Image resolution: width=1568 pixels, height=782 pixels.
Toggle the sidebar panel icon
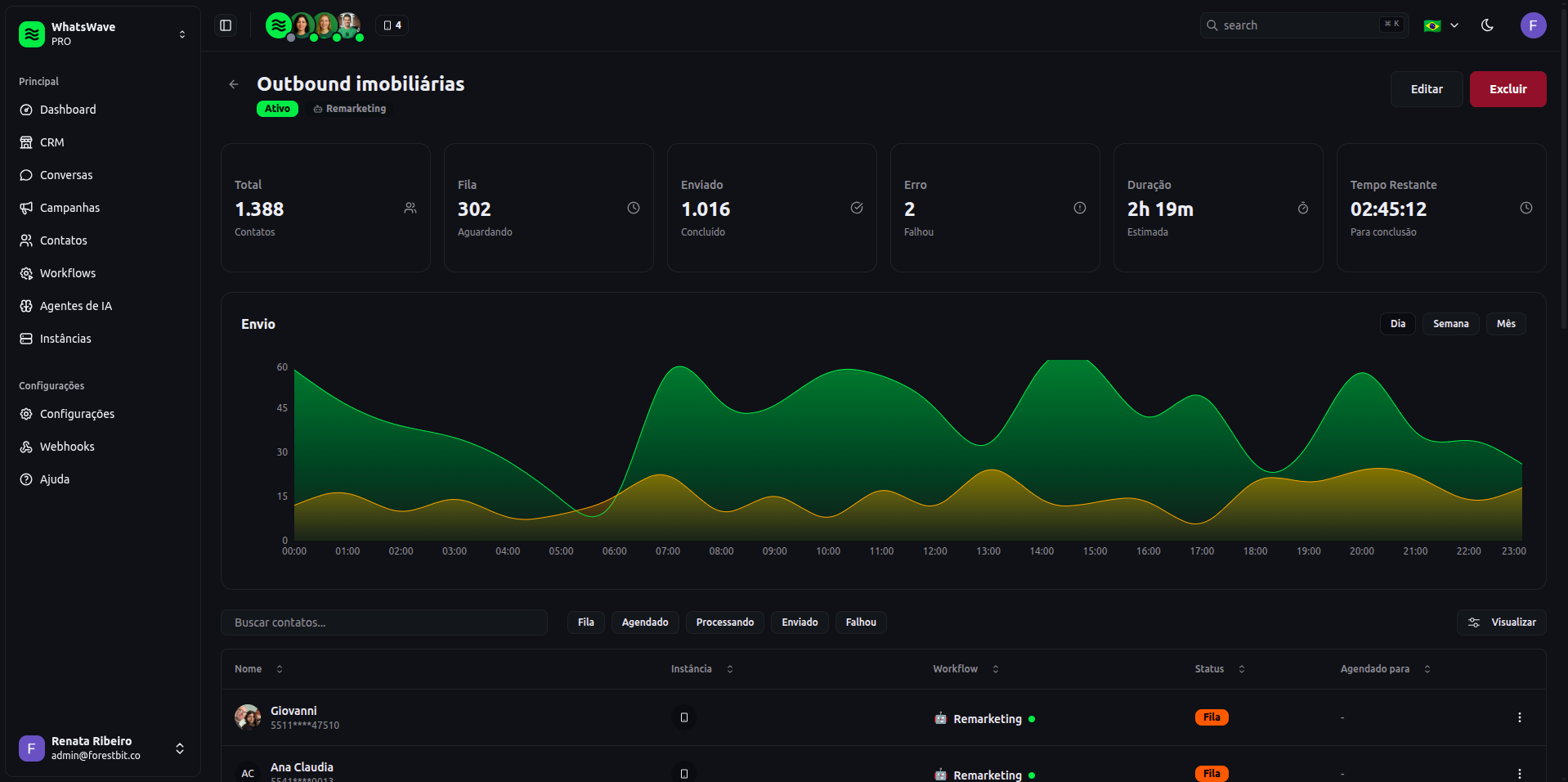226,25
